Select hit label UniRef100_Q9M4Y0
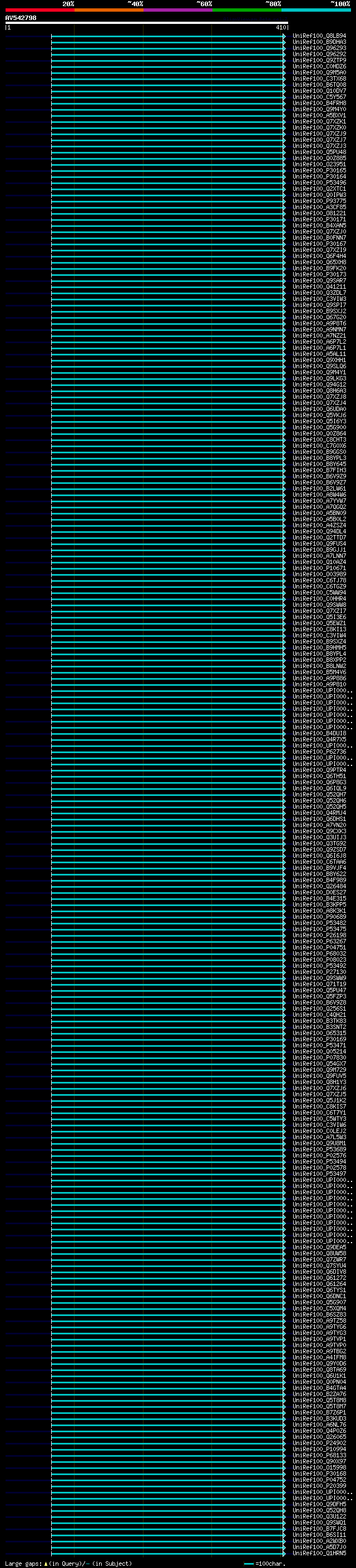Viewport: 356px width, 1568px height. [x=319, y=109]
